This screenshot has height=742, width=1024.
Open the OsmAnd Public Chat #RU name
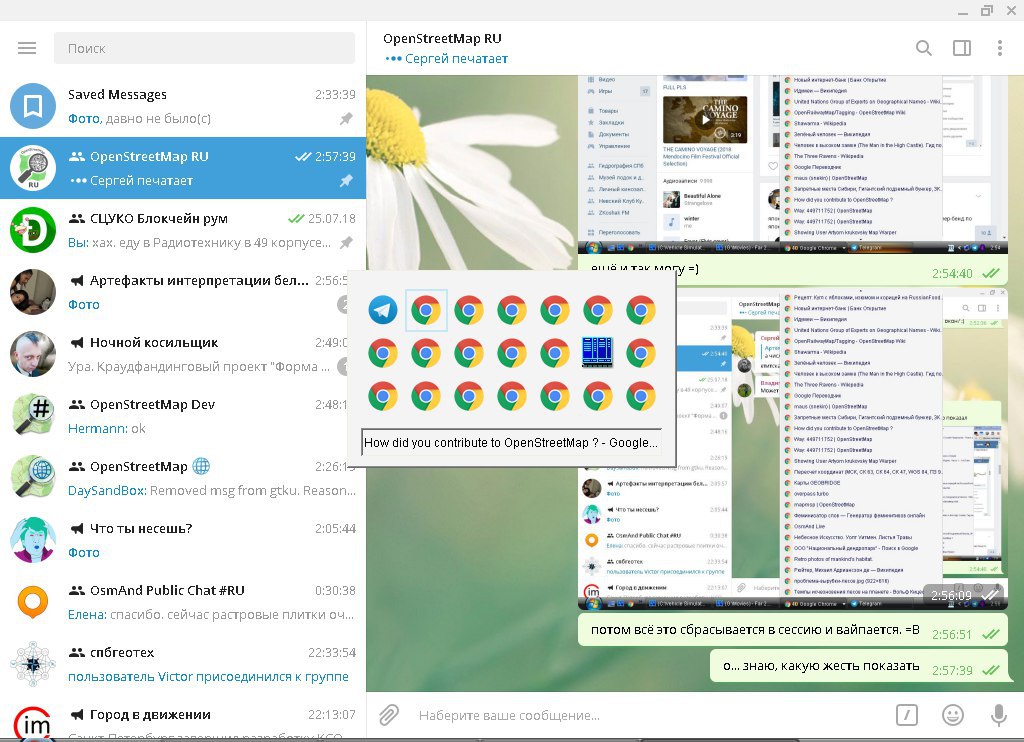click(167, 590)
